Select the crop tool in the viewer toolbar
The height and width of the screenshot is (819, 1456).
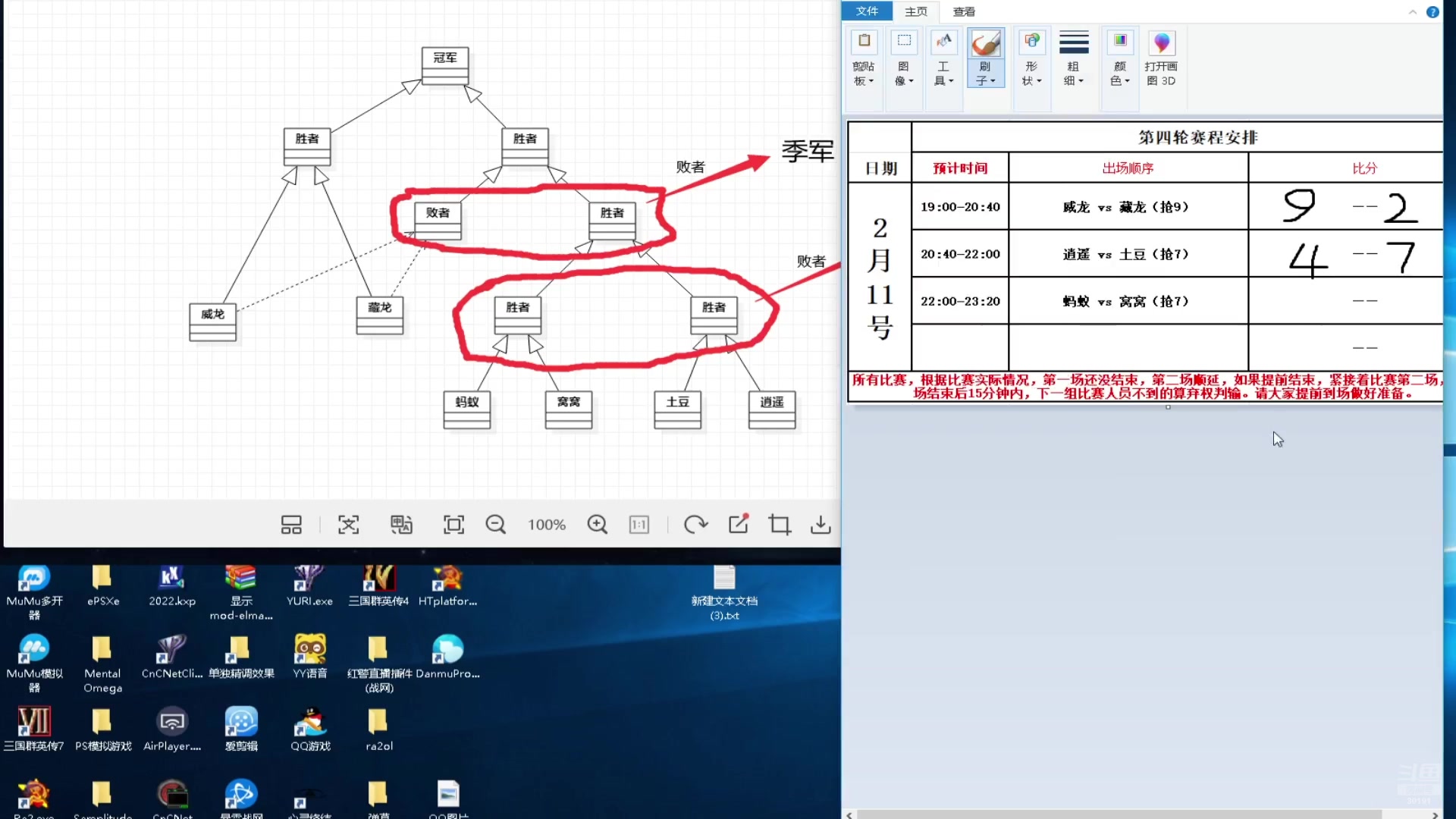tap(780, 525)
